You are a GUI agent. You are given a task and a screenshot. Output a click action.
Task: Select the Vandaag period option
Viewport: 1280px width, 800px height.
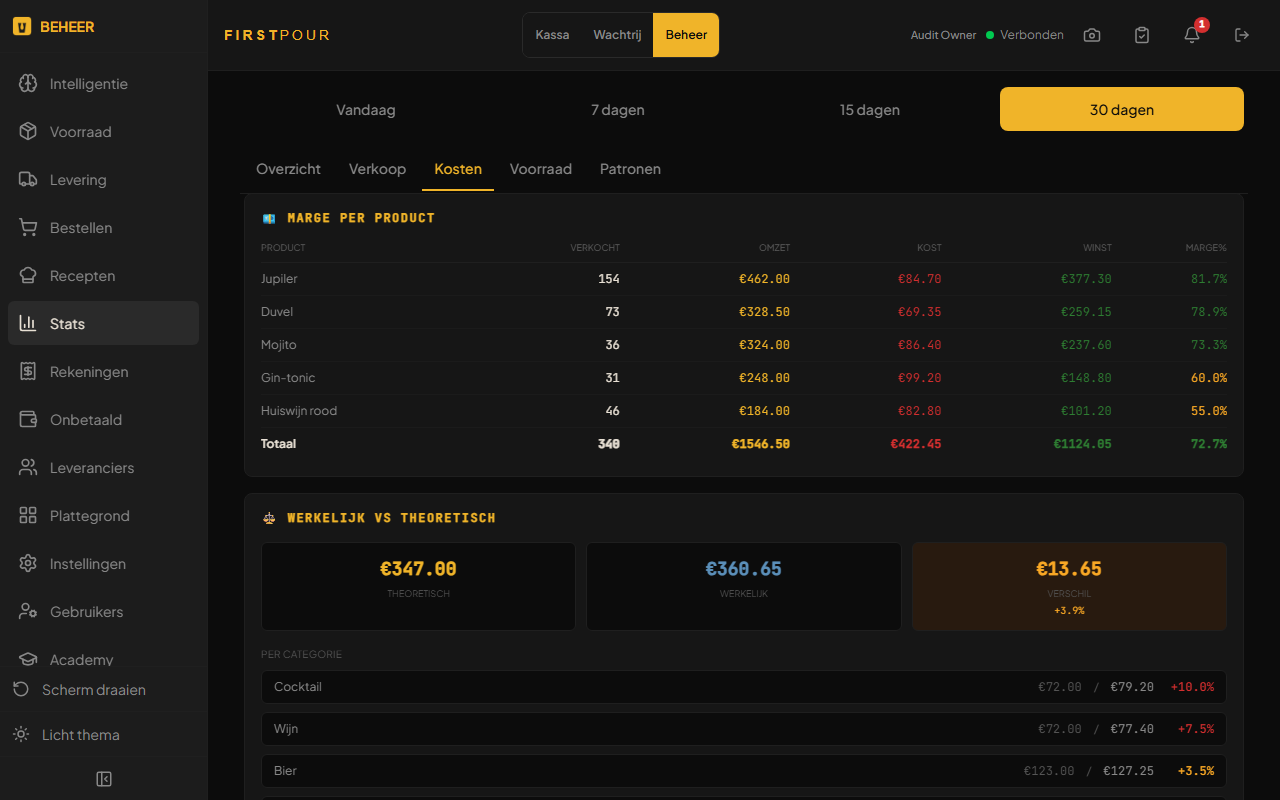tap(366, 110)
